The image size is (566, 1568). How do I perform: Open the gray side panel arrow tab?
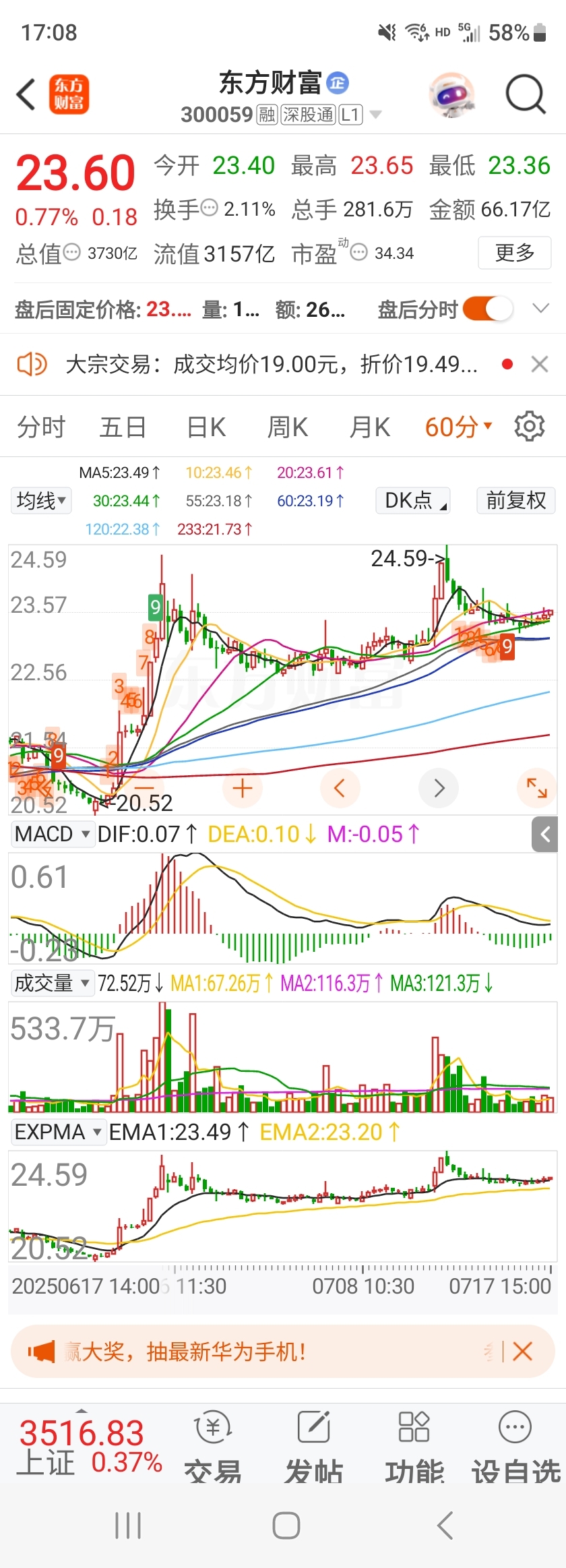(545, 835)
